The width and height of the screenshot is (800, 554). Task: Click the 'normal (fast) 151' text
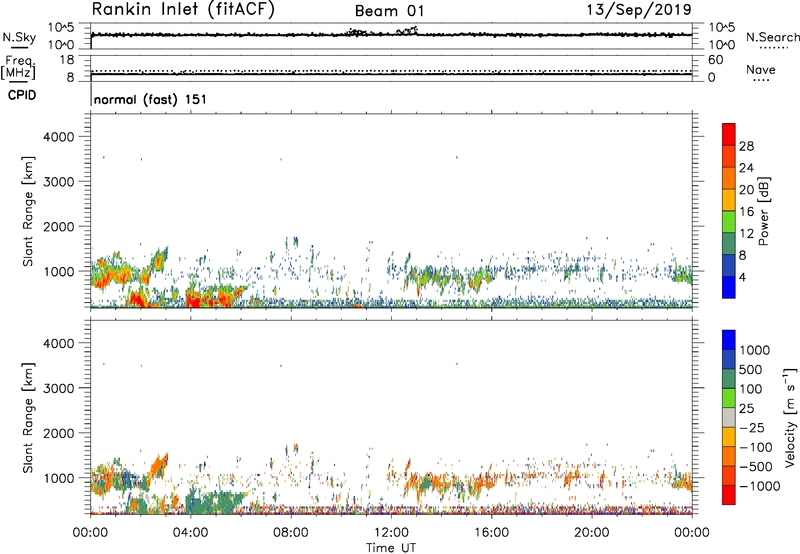[151, 99]
